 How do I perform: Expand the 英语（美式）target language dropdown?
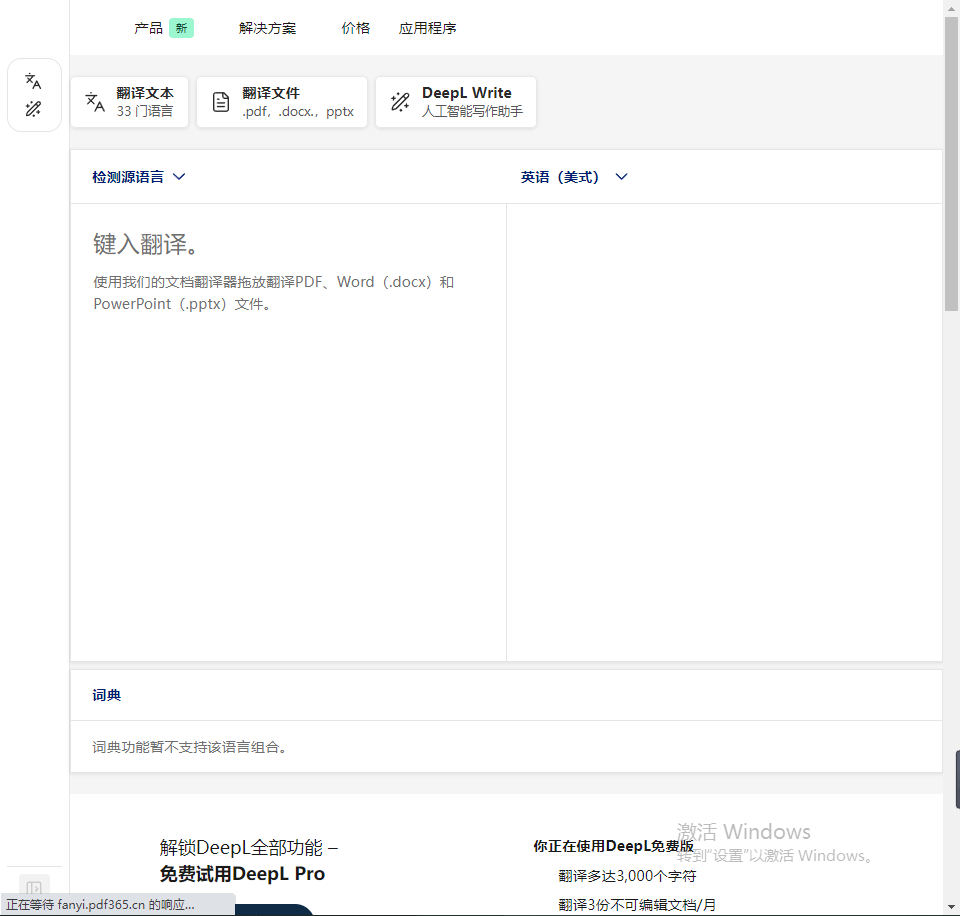[574, 177]
